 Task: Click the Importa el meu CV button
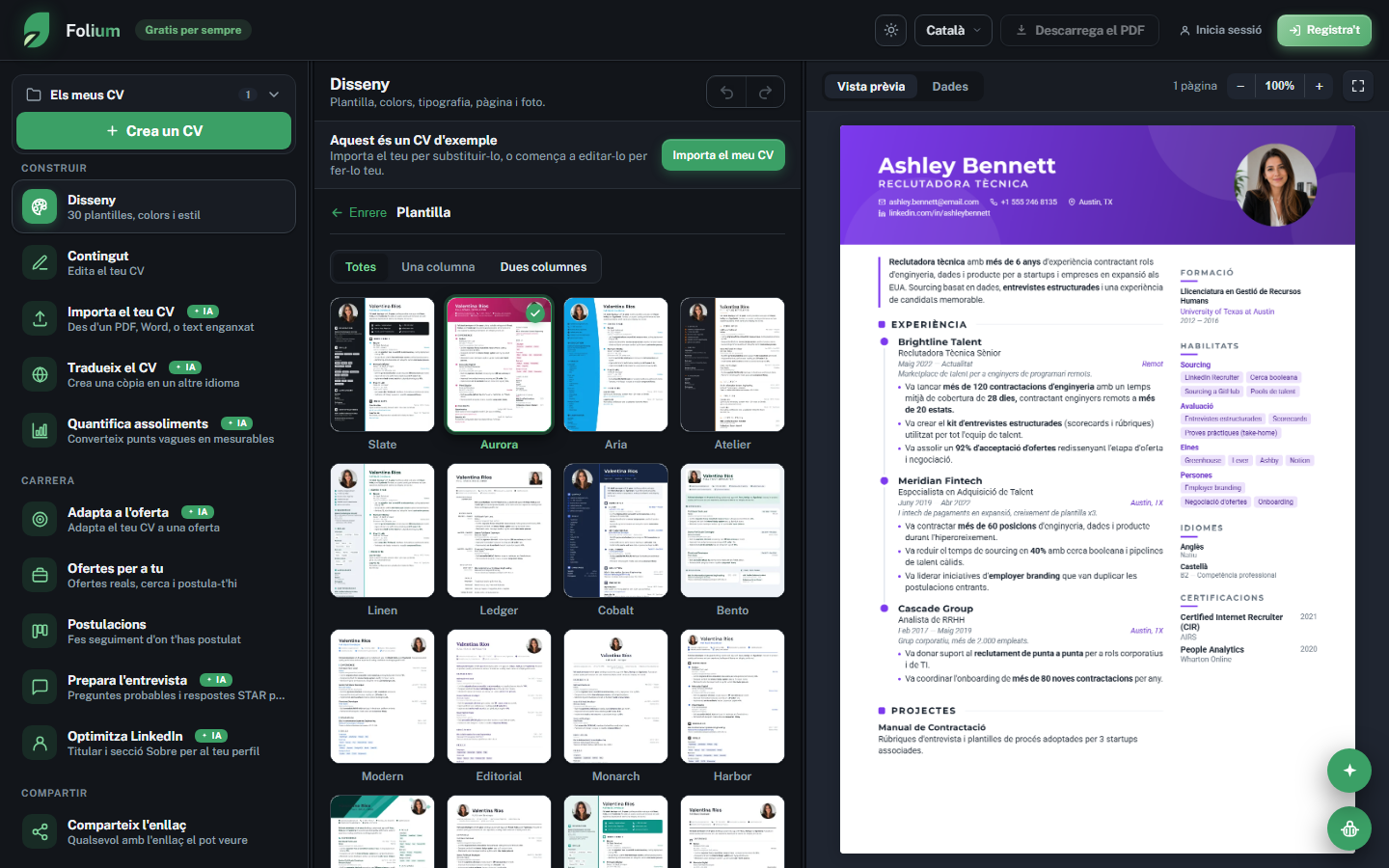(722, 155)
